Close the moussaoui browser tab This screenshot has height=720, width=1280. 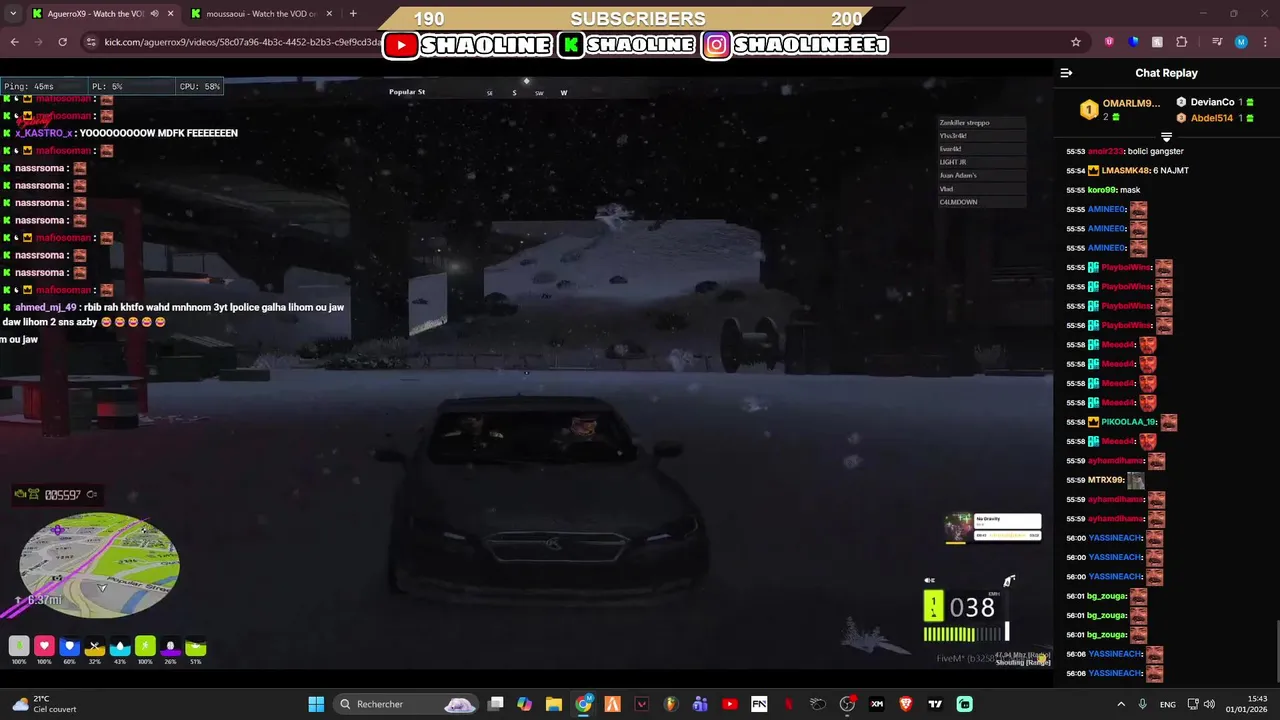click(x=329, y=14)
